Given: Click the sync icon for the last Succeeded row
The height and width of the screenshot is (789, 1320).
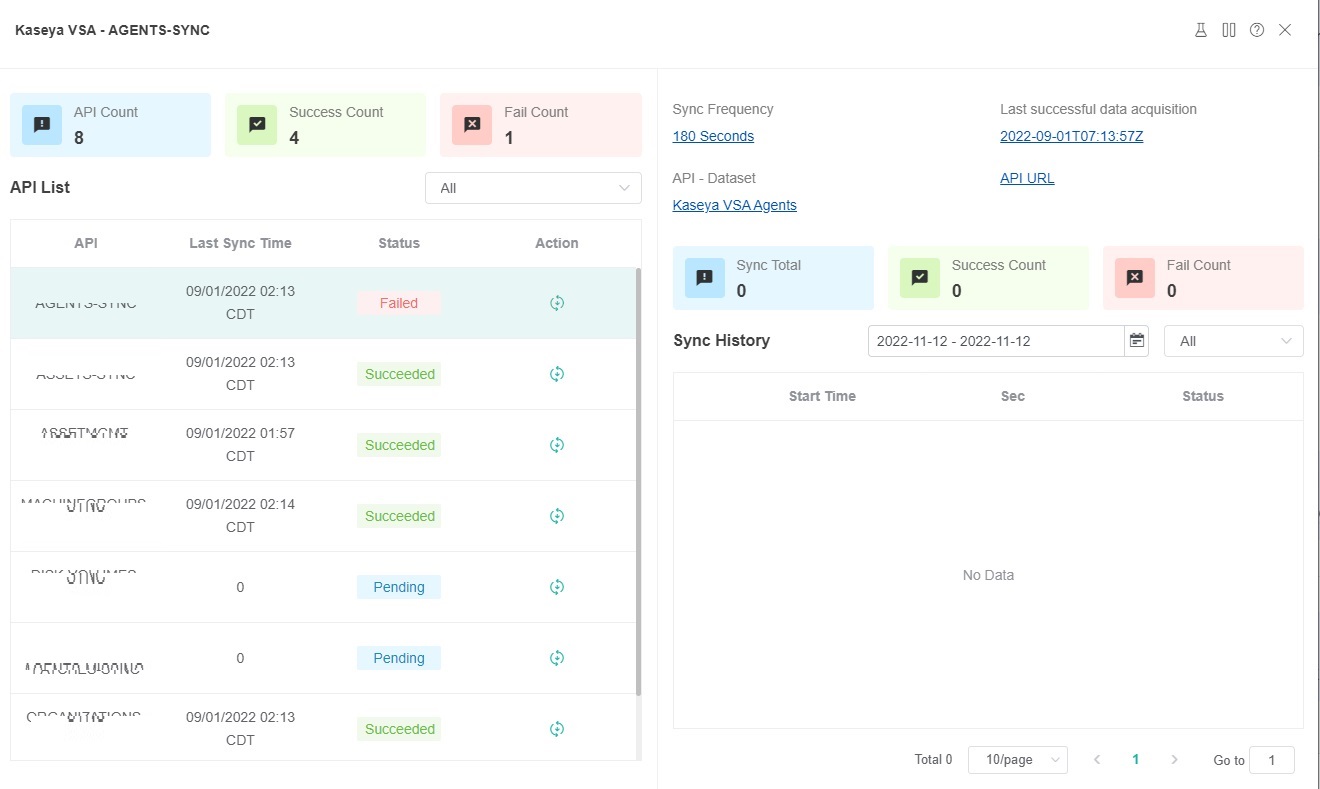Looking at the screenshot, I should pos(557,729).
